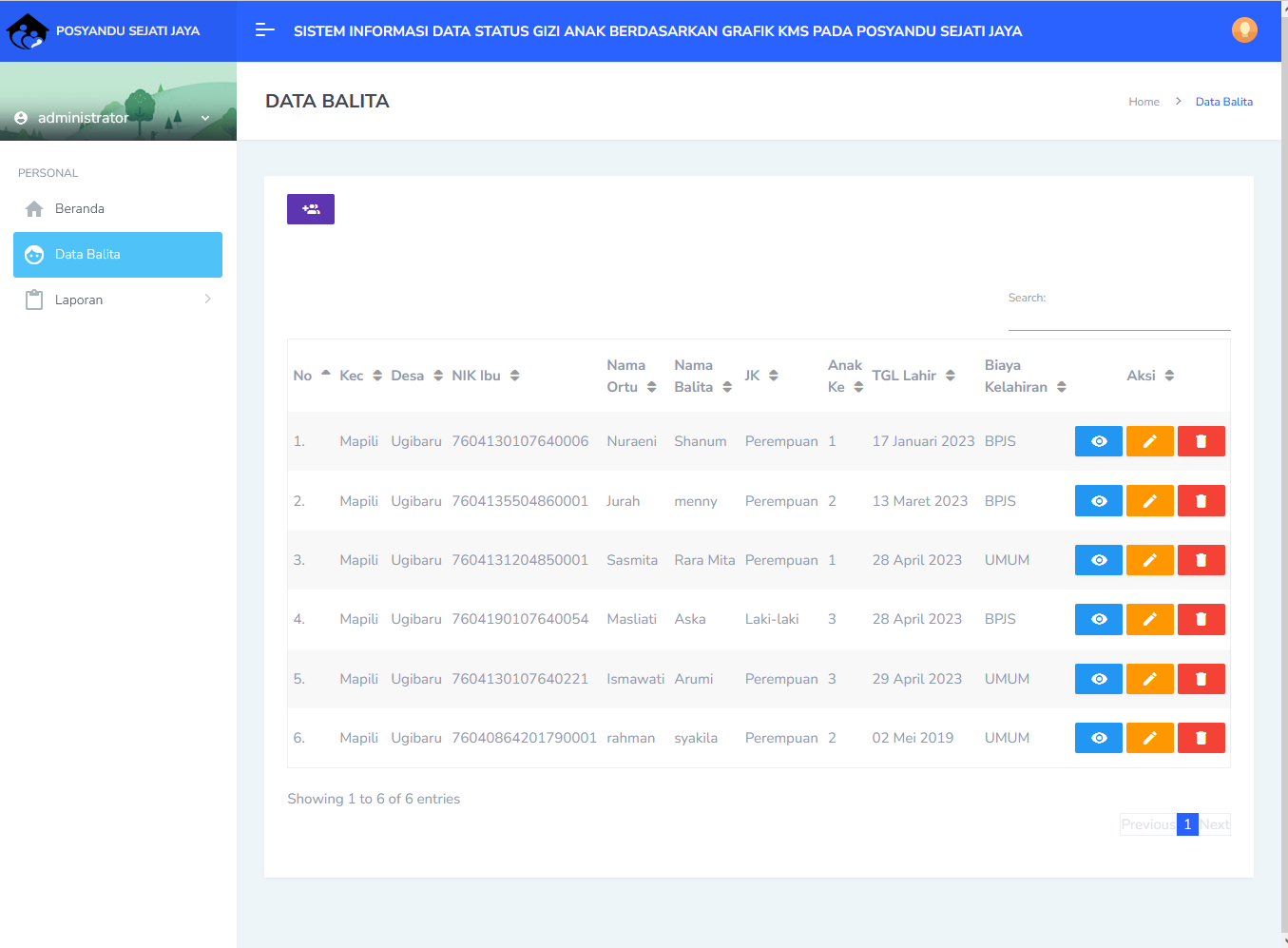Image resolution: width=1288 pixels, height=948 pixels.
Task: Open Beranda in the sidebar
Action: point(80,209)
